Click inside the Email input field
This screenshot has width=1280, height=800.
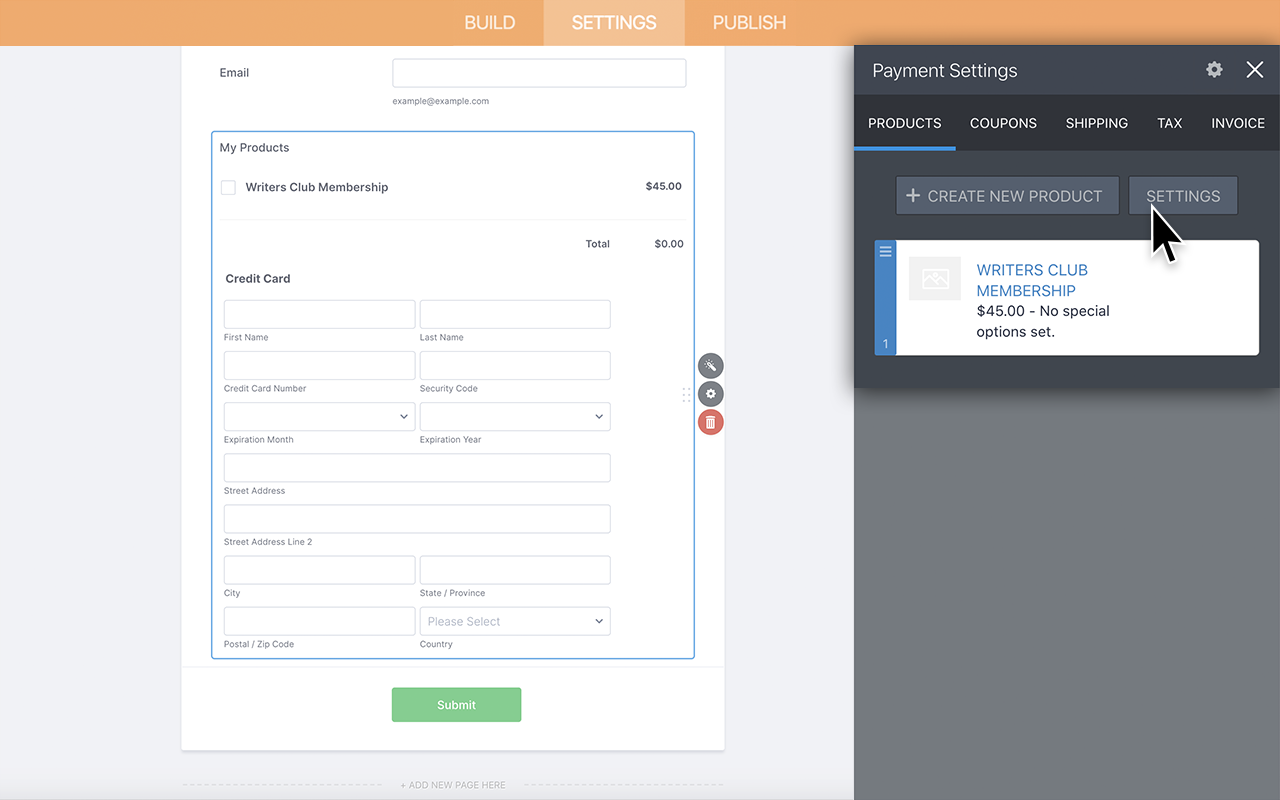tap(539, 72)
